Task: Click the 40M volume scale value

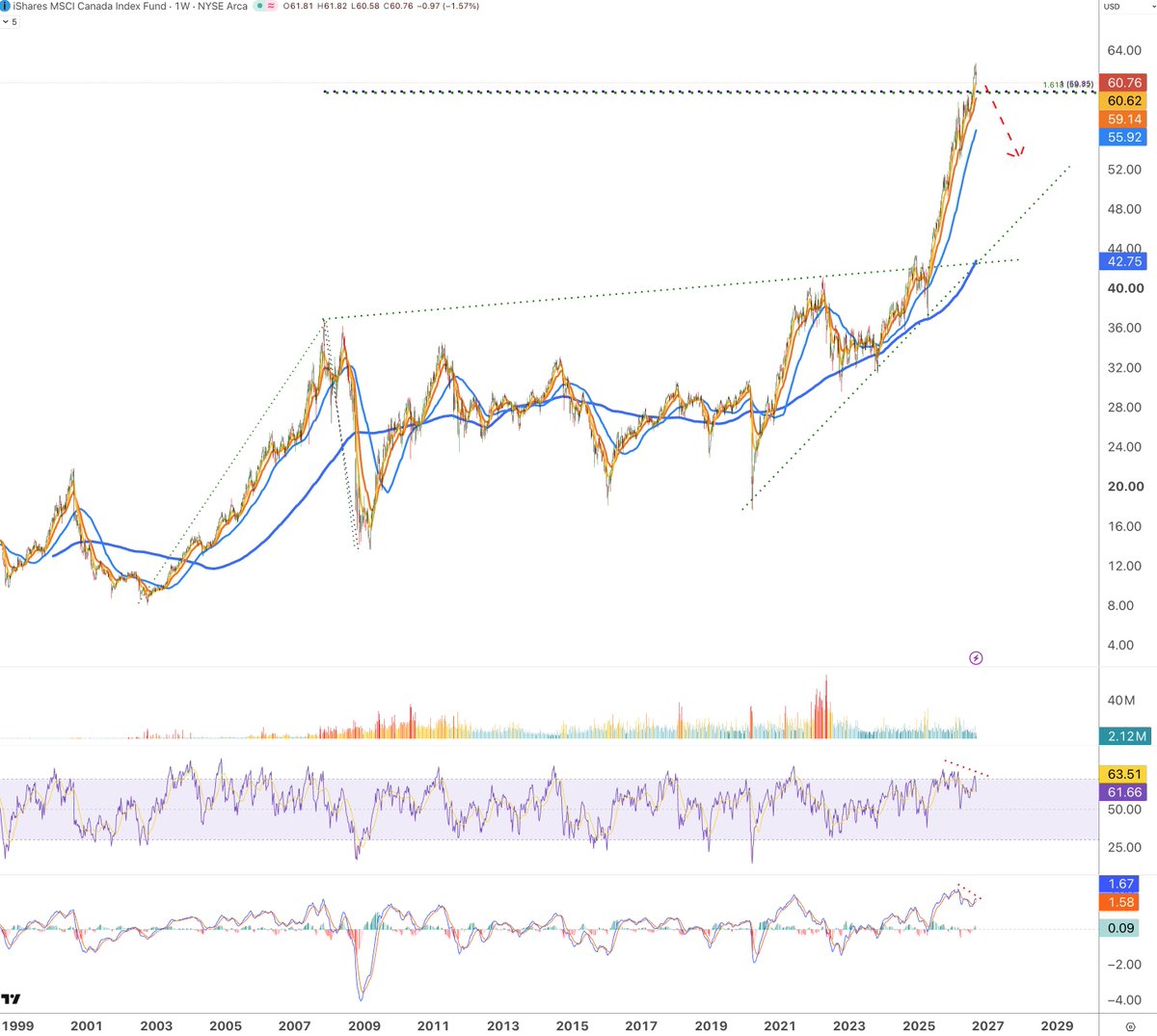Action: pos(1121,701)
